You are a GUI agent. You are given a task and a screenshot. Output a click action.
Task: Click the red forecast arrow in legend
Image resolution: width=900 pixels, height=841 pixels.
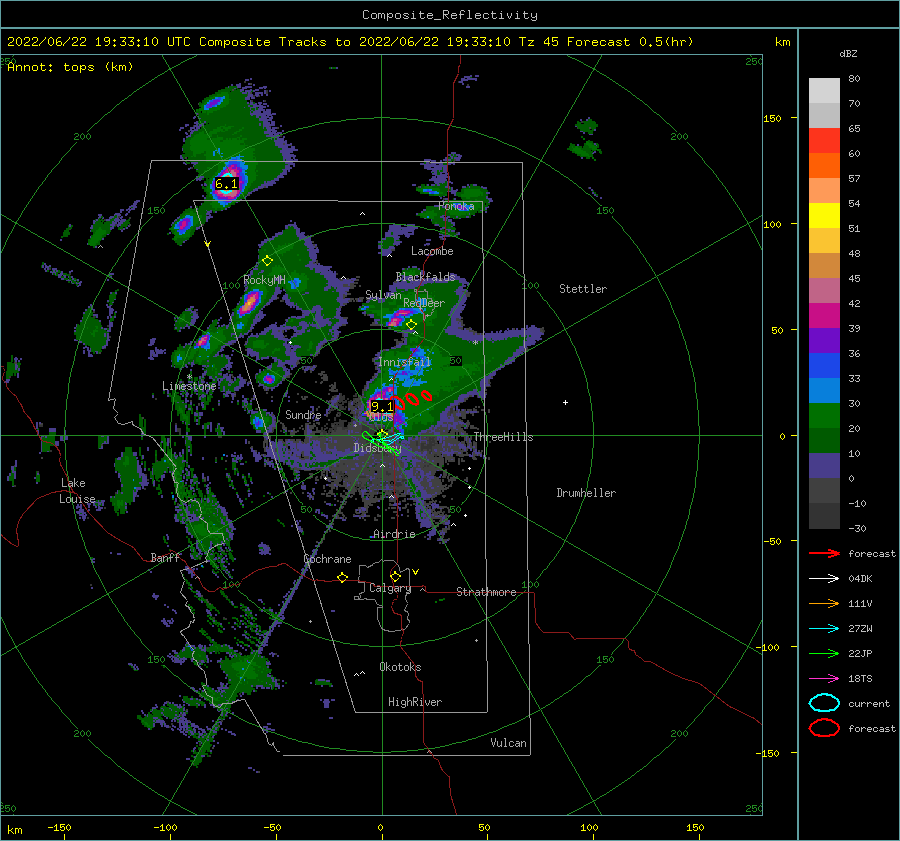tap(824, 553)
